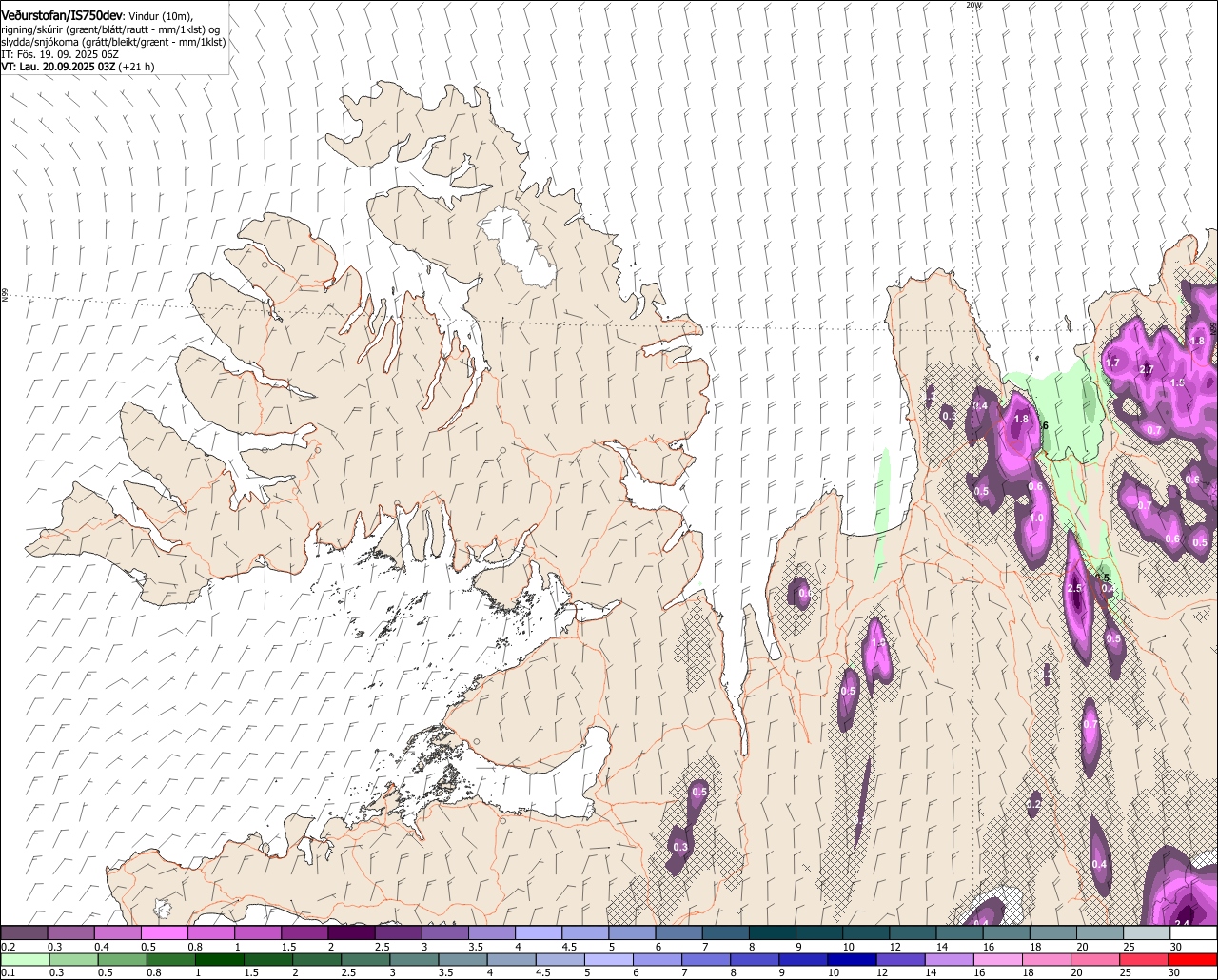Select the dark teal 8 snow-scale swatch
1218x980 pixels.
click(x=773, y=933)
